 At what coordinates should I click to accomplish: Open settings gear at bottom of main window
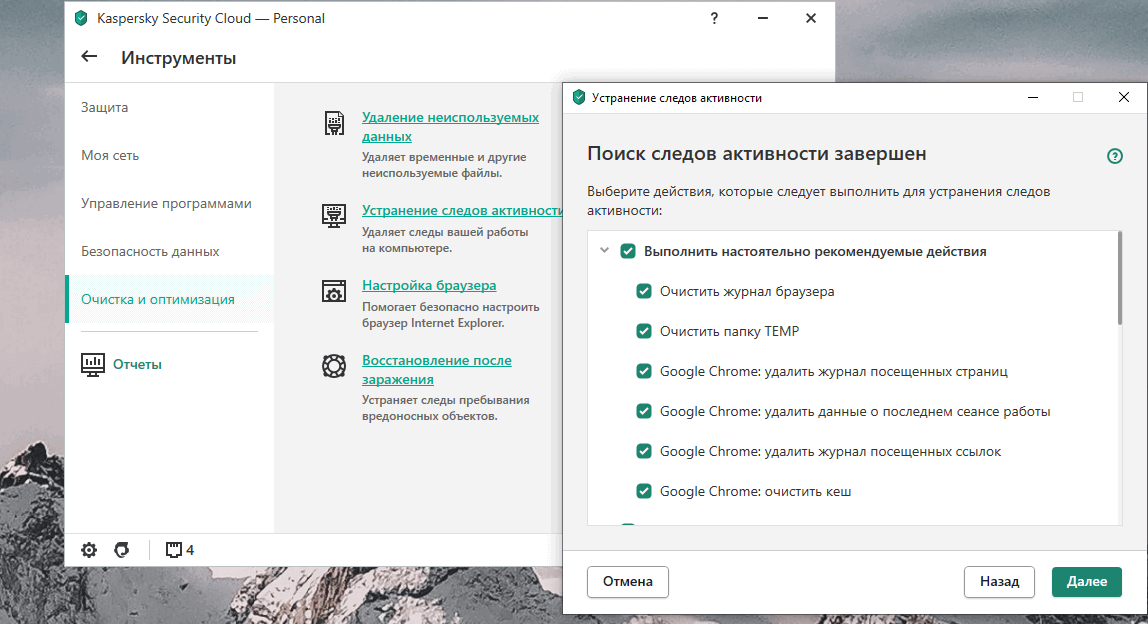pos(89,550)
